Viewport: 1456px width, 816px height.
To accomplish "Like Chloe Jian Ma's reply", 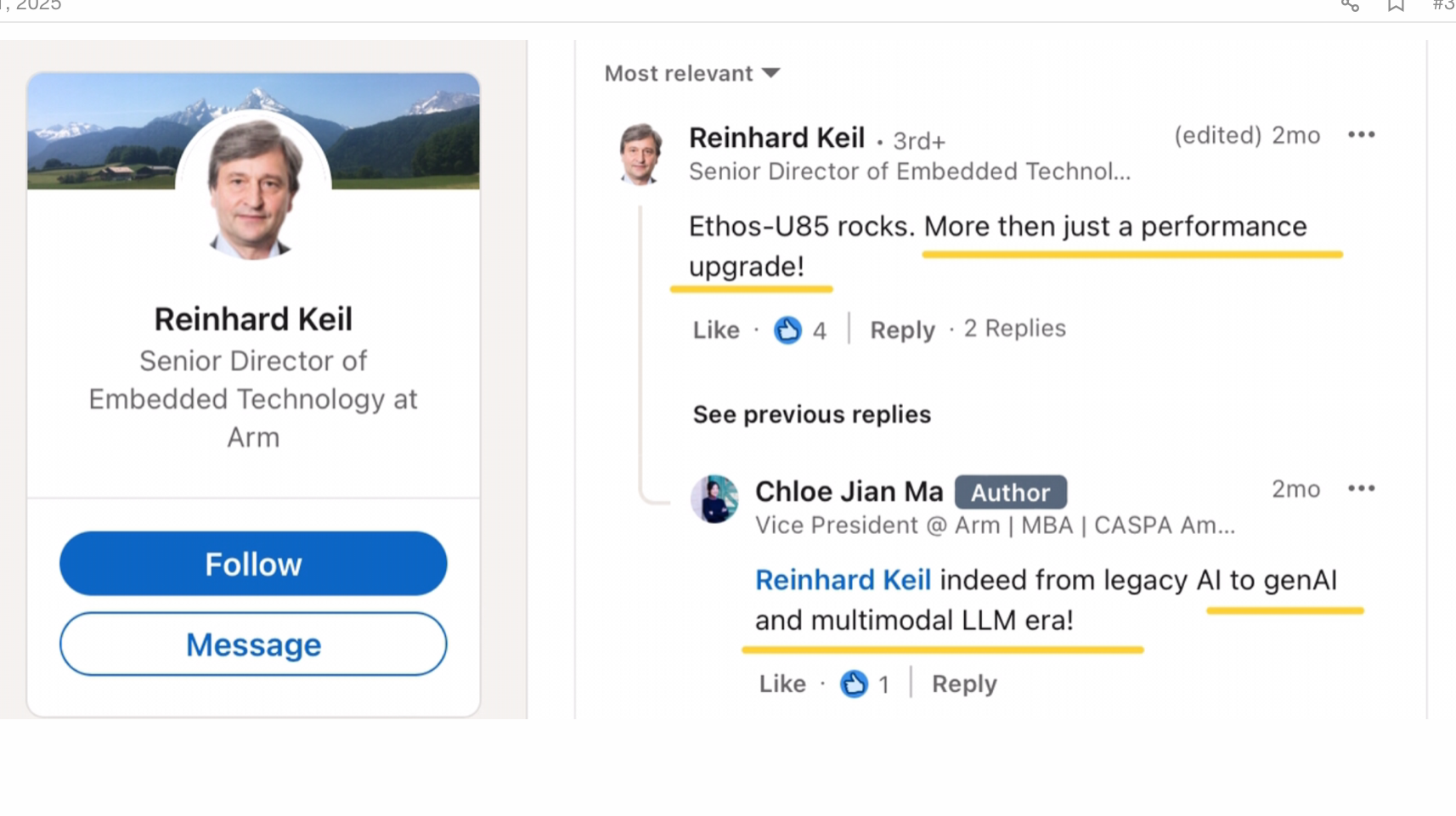I will pos(782,684).
